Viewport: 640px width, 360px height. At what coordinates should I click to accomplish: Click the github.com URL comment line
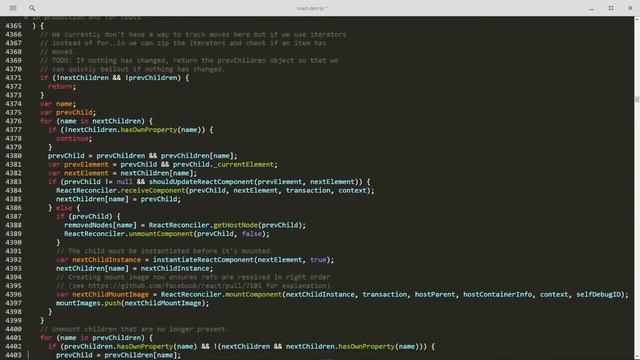point(195,286)
